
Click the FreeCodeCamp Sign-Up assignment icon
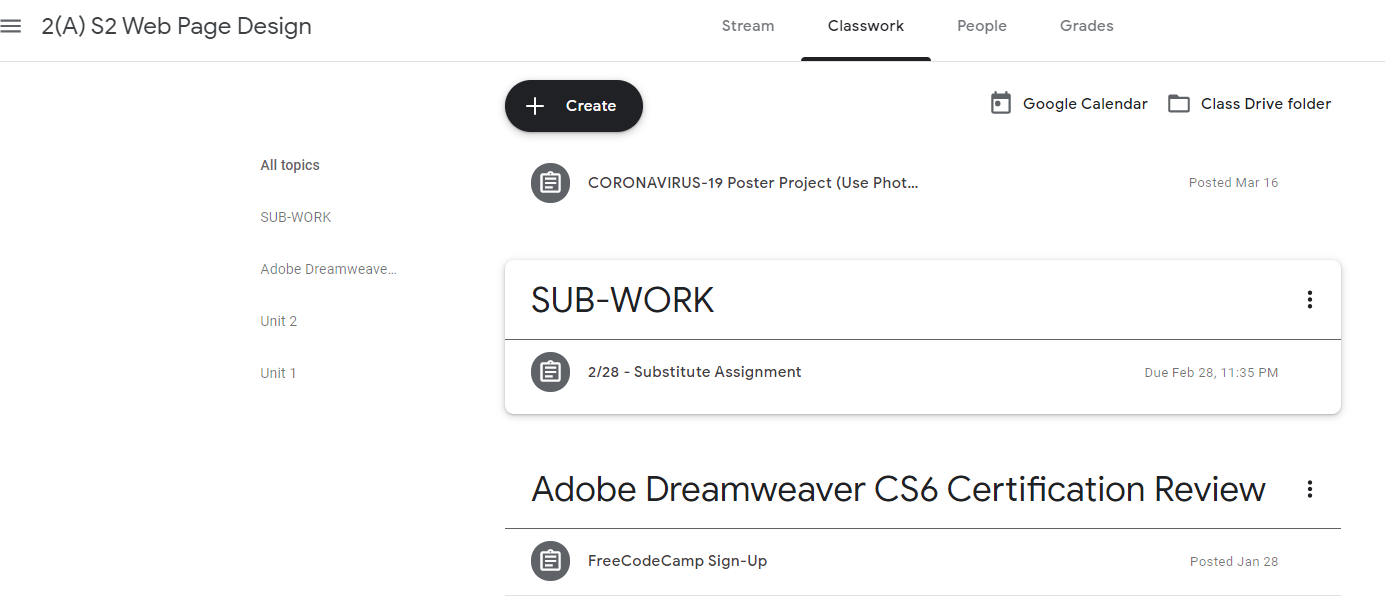point(550,561)
